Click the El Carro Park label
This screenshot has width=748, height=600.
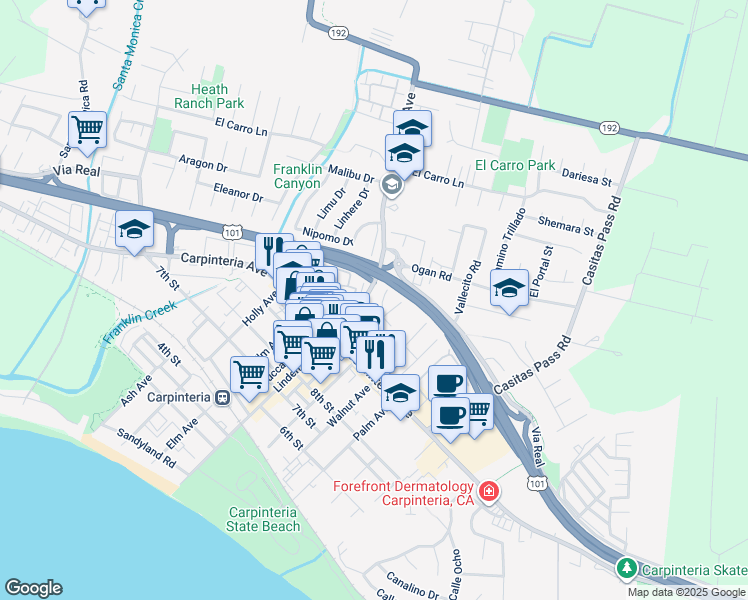coord(515,166)
